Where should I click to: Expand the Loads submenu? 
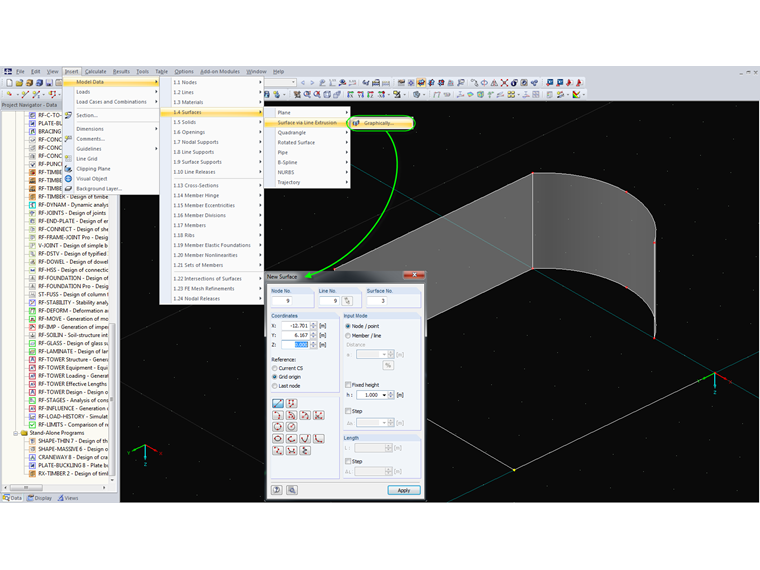coord(156,92)
